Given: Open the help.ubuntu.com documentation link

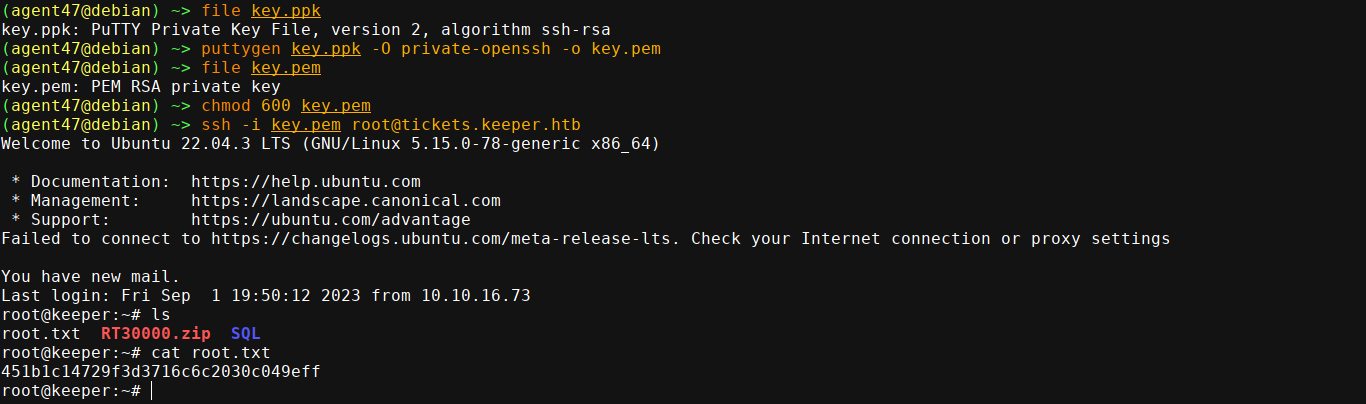Looking at the screenshot, I should pyautogui.click(x=306, y=182).
